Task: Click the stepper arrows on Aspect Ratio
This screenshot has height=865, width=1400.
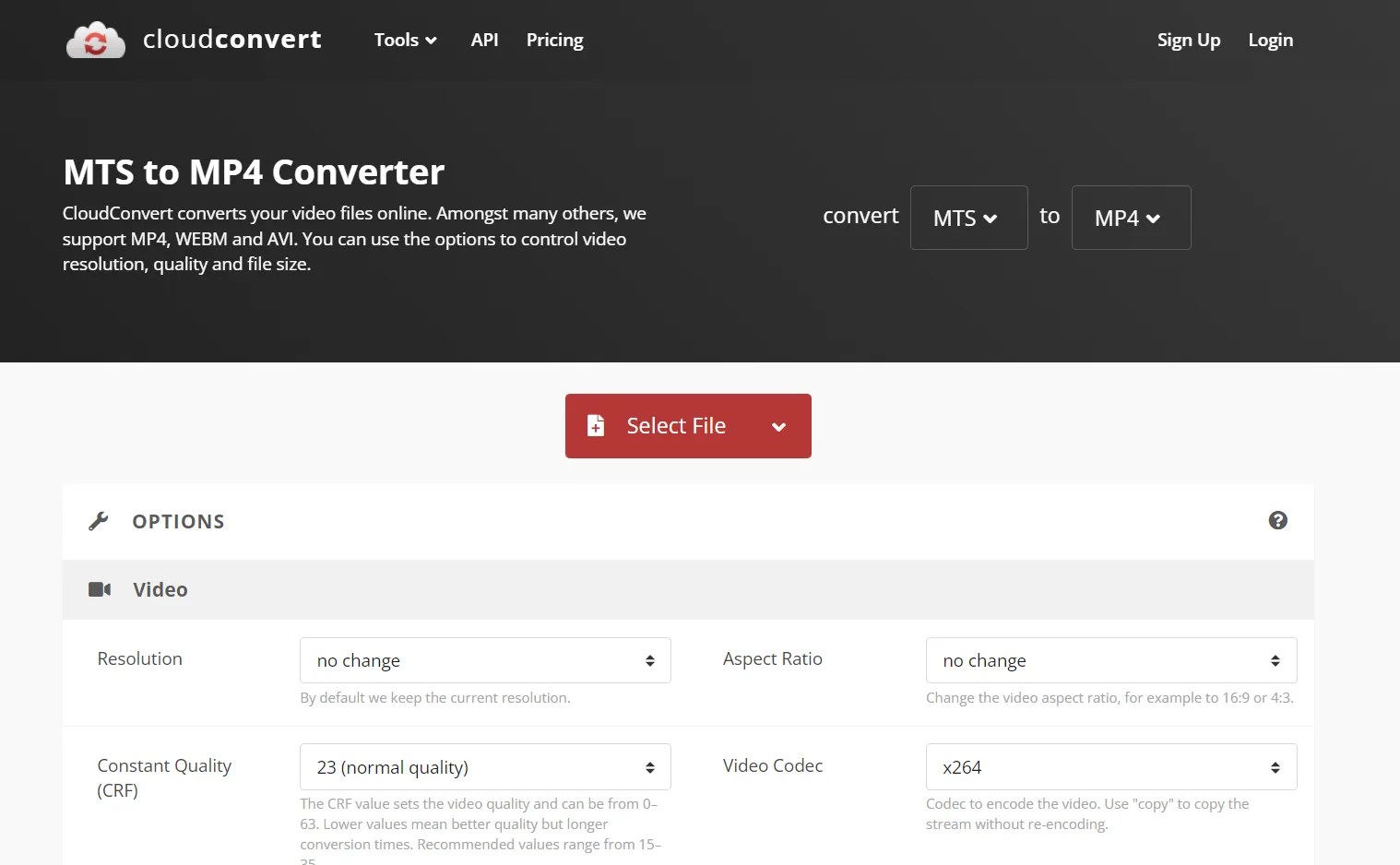Action: tap(1275, 660)
